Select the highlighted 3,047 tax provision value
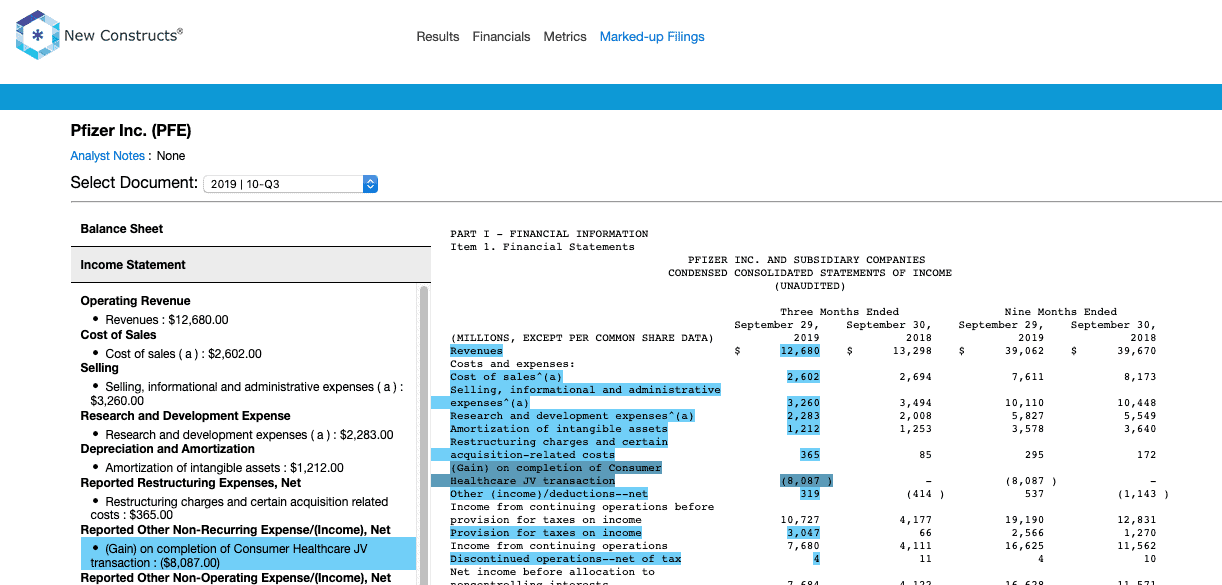 803,533
